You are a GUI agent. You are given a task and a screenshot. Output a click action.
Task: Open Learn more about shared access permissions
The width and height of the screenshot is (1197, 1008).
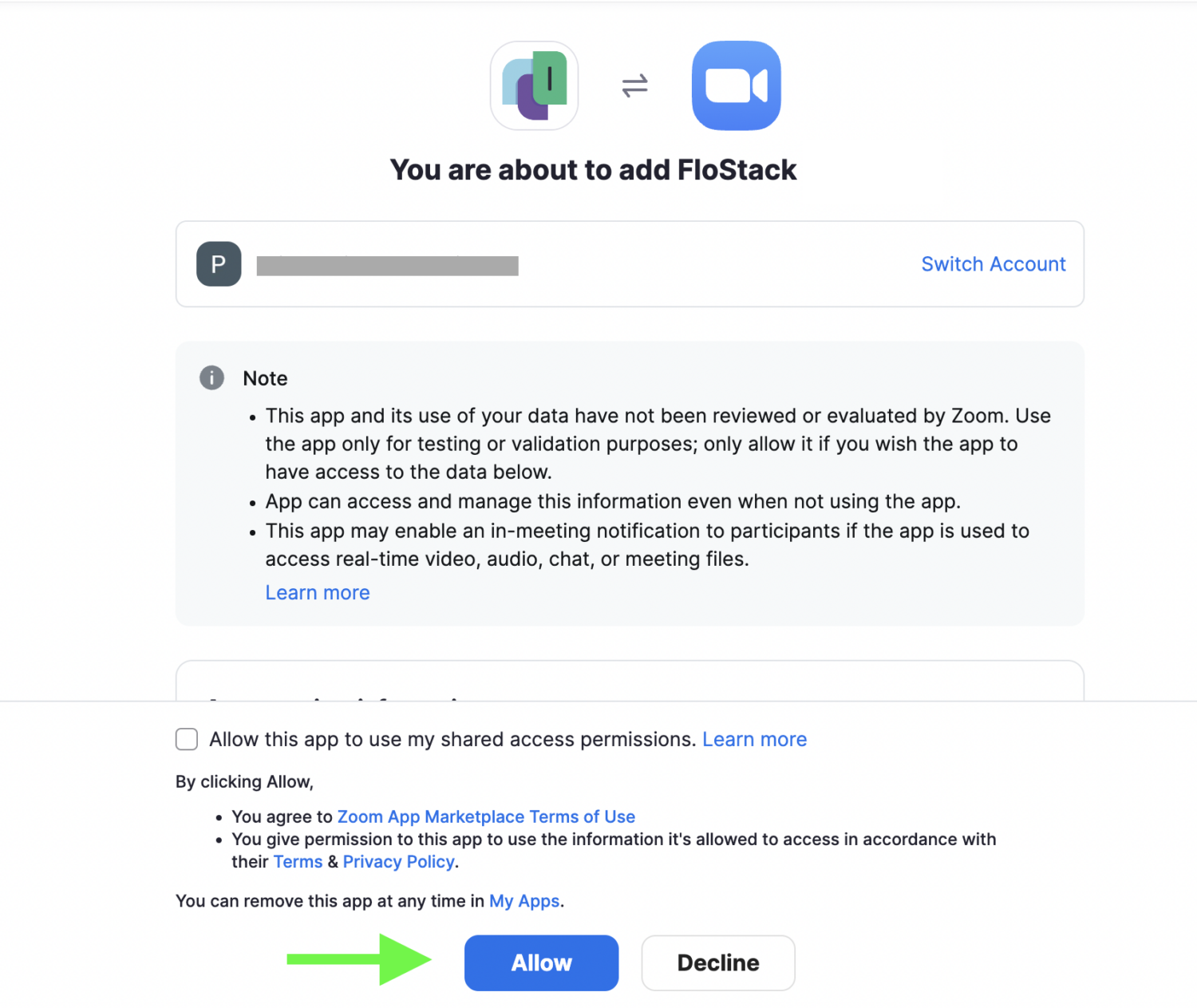[754, 739]
